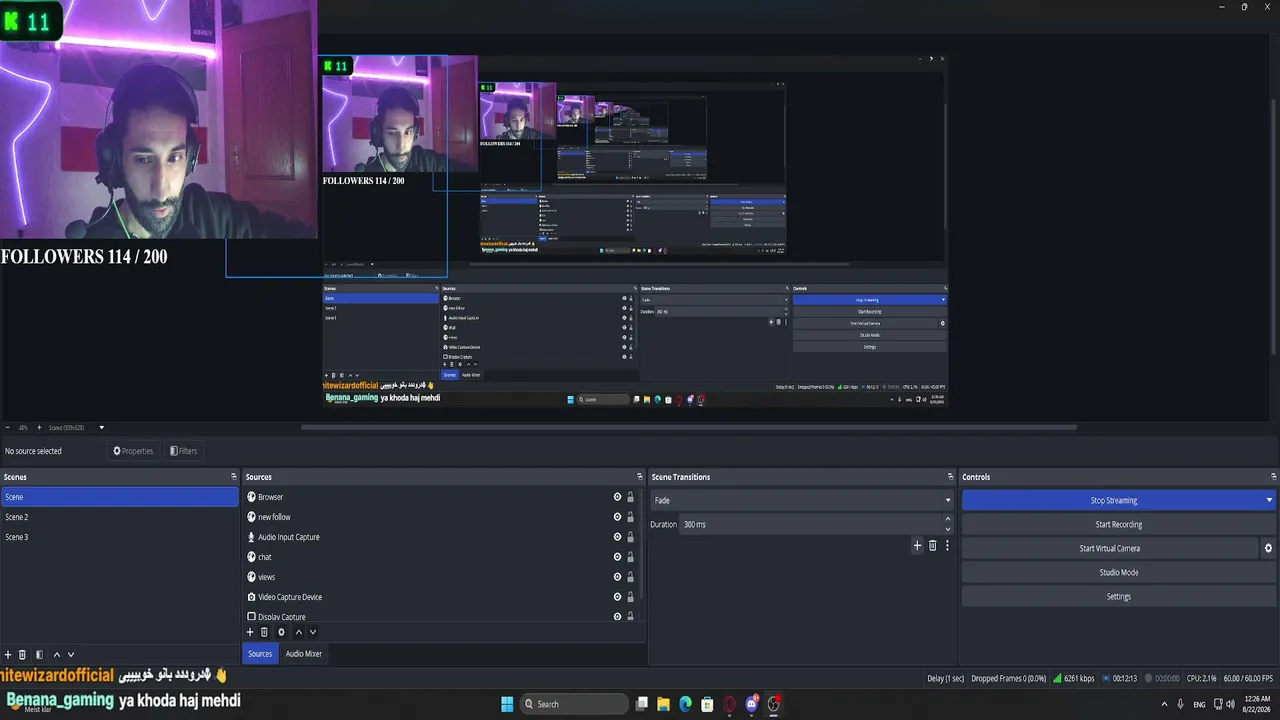Increase transition duration with up arrow

[948, 519]
